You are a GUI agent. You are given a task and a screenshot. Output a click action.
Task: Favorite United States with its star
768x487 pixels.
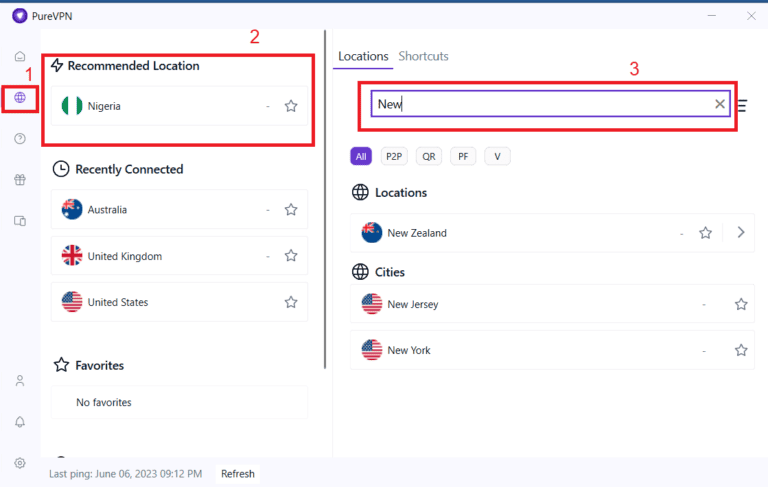pyautogui.click(x=291, y=302)
